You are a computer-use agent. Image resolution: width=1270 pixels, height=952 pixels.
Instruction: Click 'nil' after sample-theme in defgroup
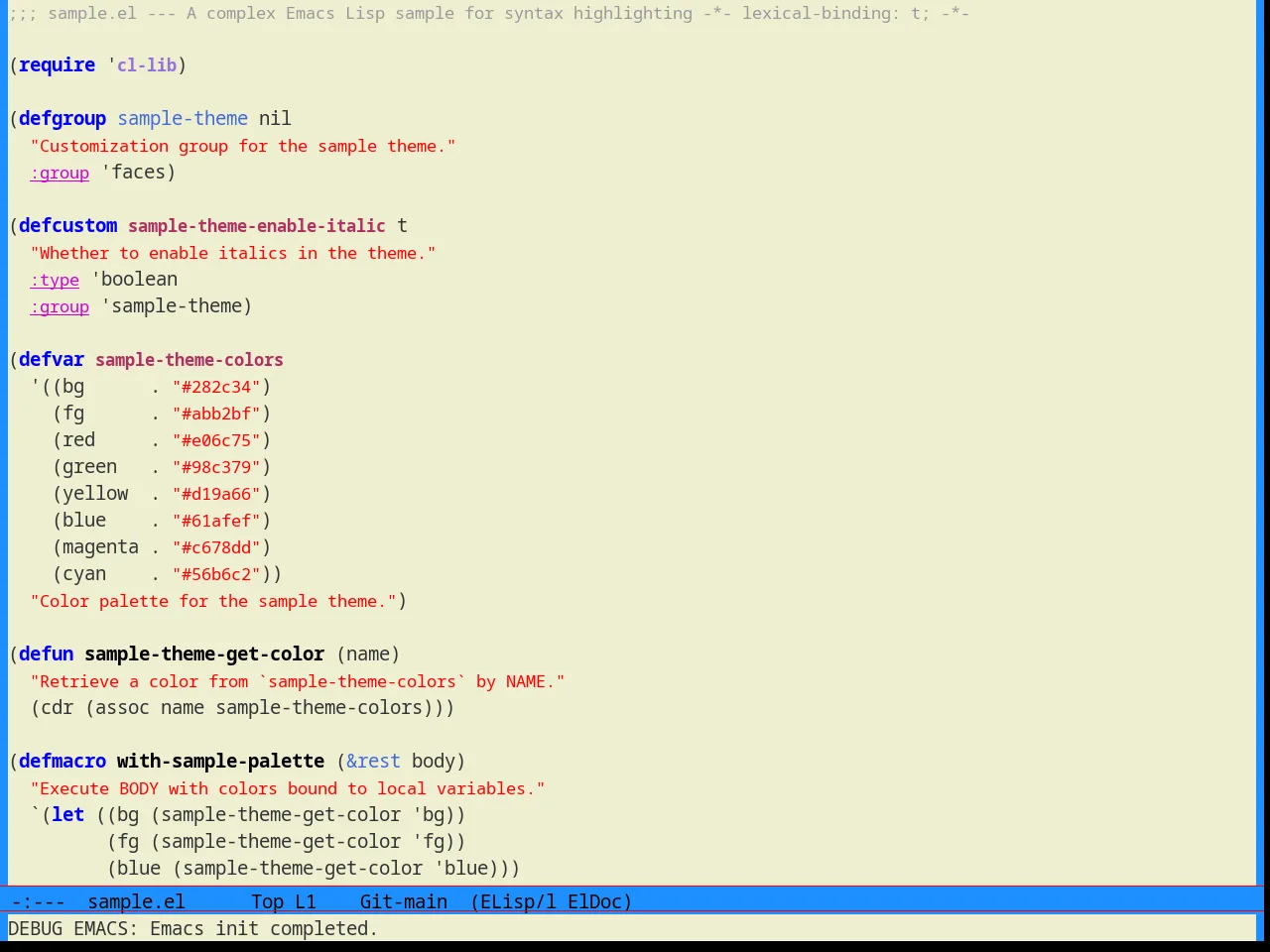point(276,119)
